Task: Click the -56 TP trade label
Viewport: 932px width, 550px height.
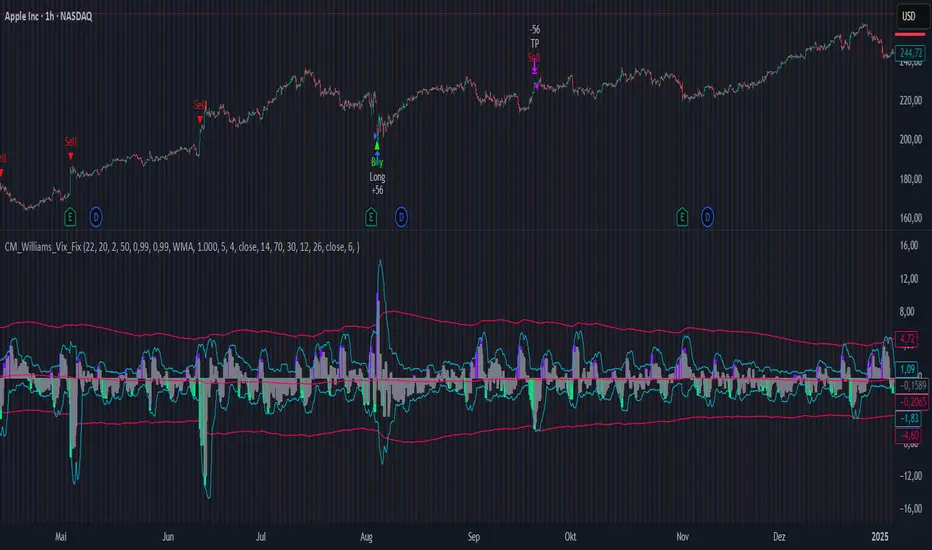Action: tap(535, 36)
